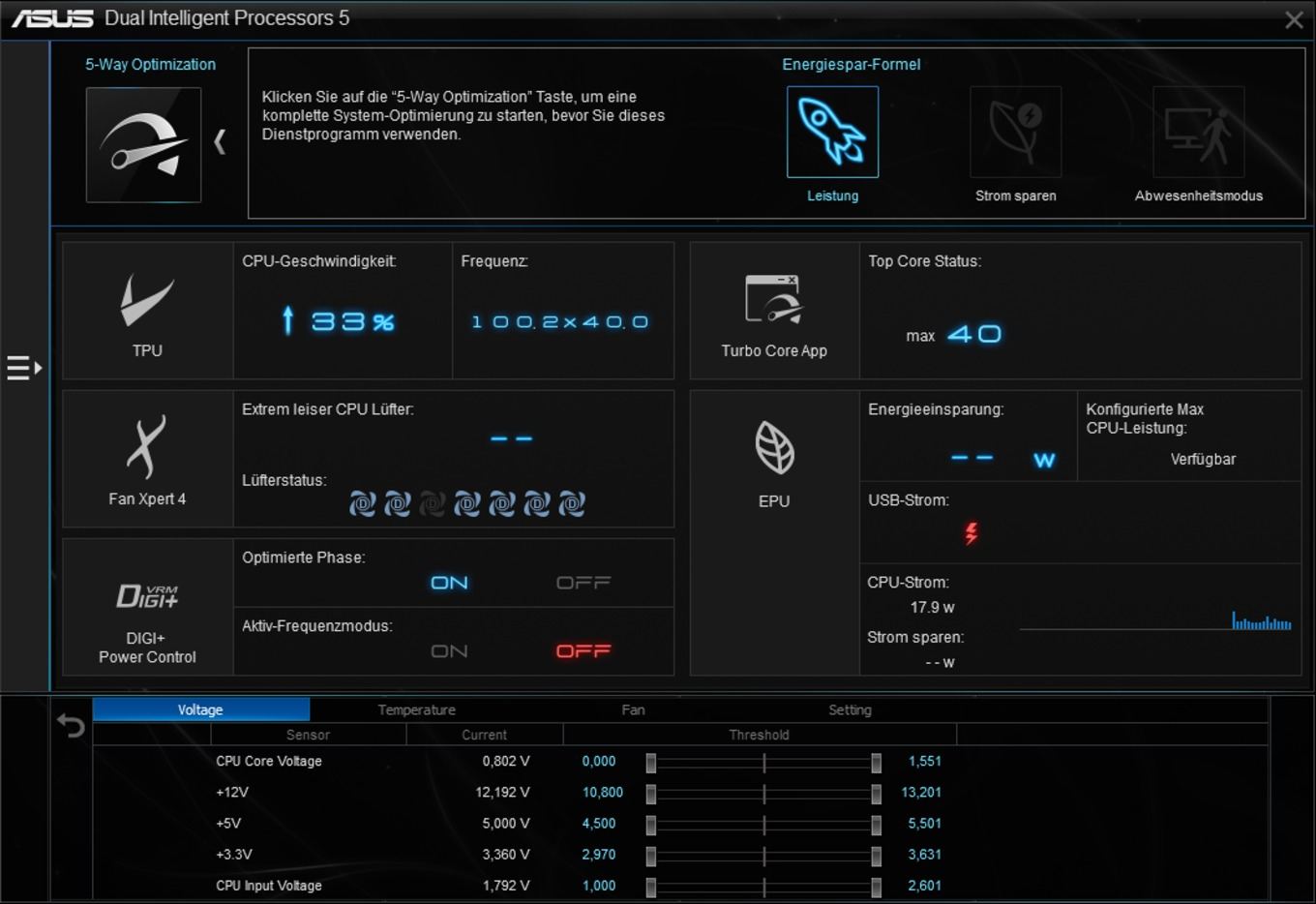Click the 5-Way Optimization label
The height and width of the screenshot is (904, 1316).
coord(150,64)
